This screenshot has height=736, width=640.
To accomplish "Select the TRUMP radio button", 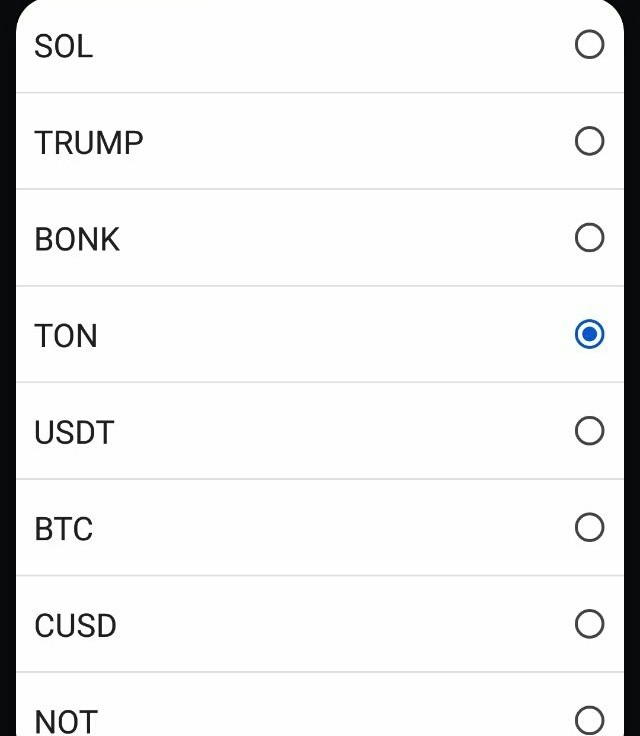I will pos(589,141).
